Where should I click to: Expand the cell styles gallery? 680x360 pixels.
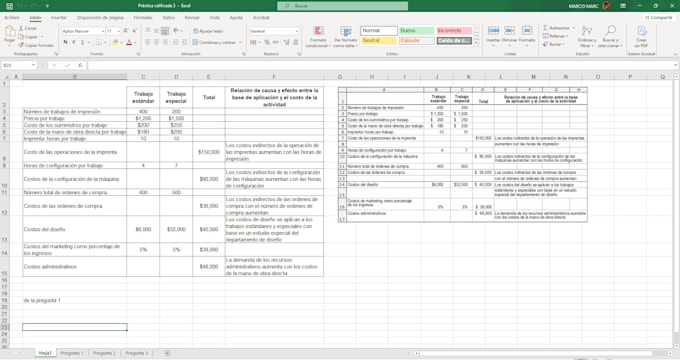(476, 43)
